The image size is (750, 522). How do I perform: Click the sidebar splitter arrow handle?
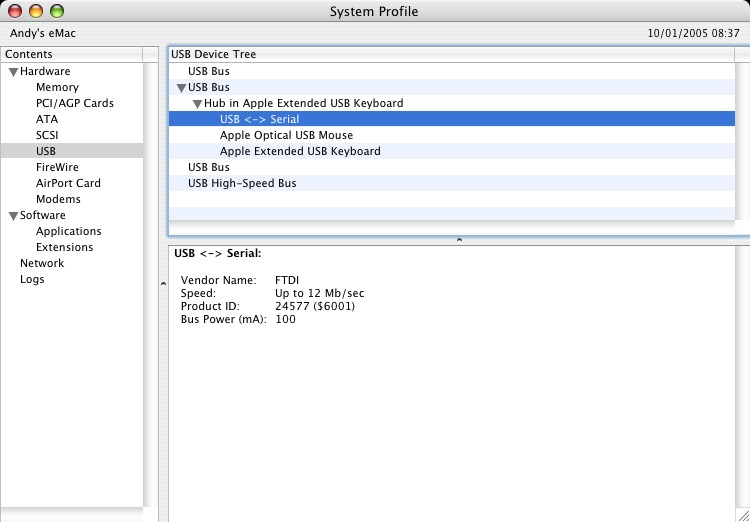[x=163, y=284]
